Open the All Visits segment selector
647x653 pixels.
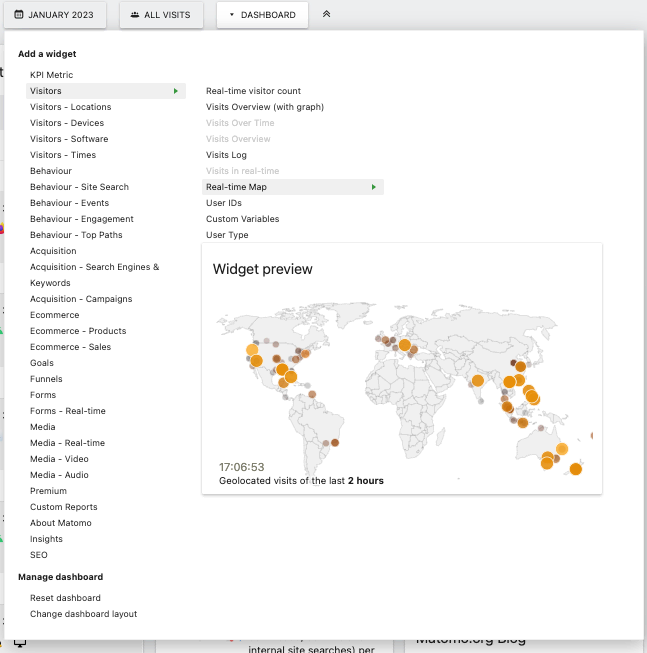point(161,15)
